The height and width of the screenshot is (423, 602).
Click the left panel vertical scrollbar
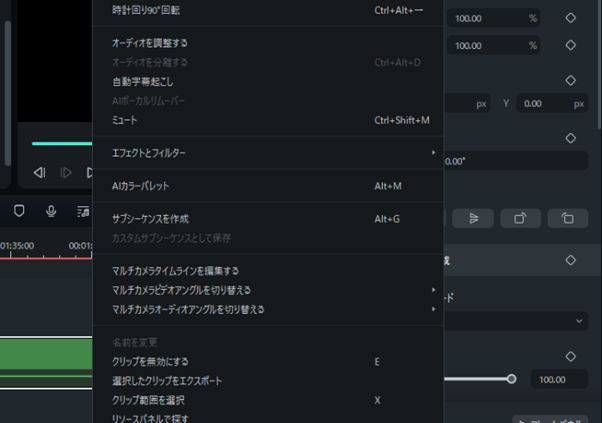[8, 93]
